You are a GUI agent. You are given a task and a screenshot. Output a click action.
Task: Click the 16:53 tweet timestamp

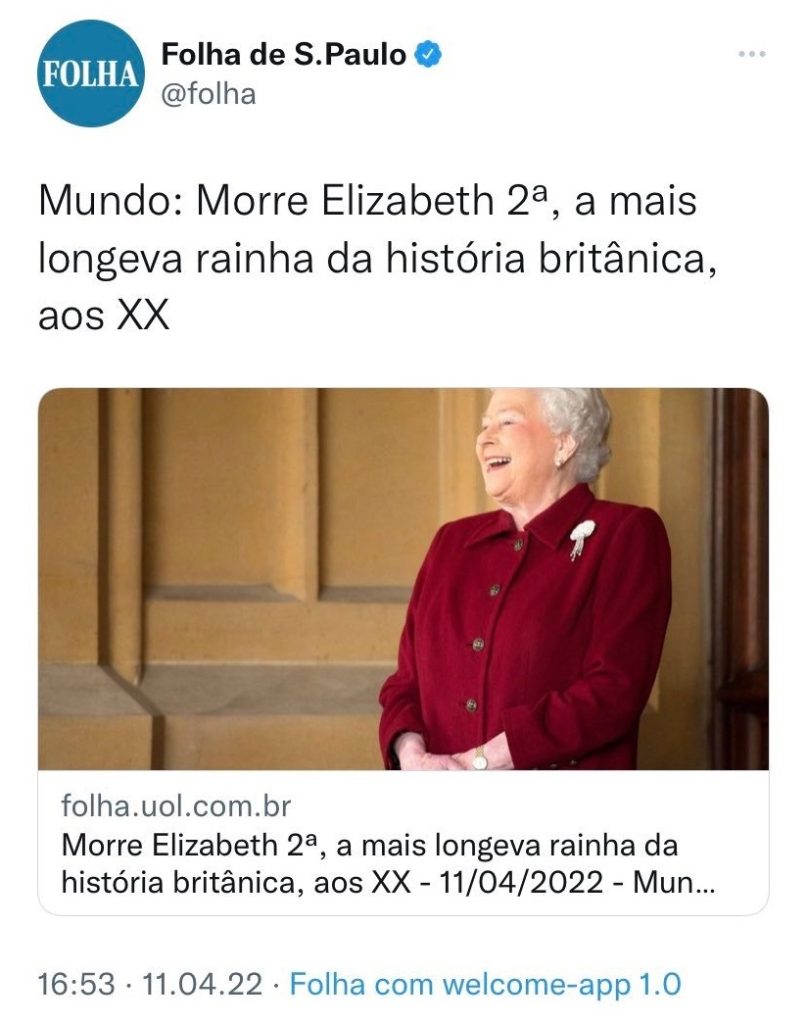pyautogui.click(x=76, y=984)
